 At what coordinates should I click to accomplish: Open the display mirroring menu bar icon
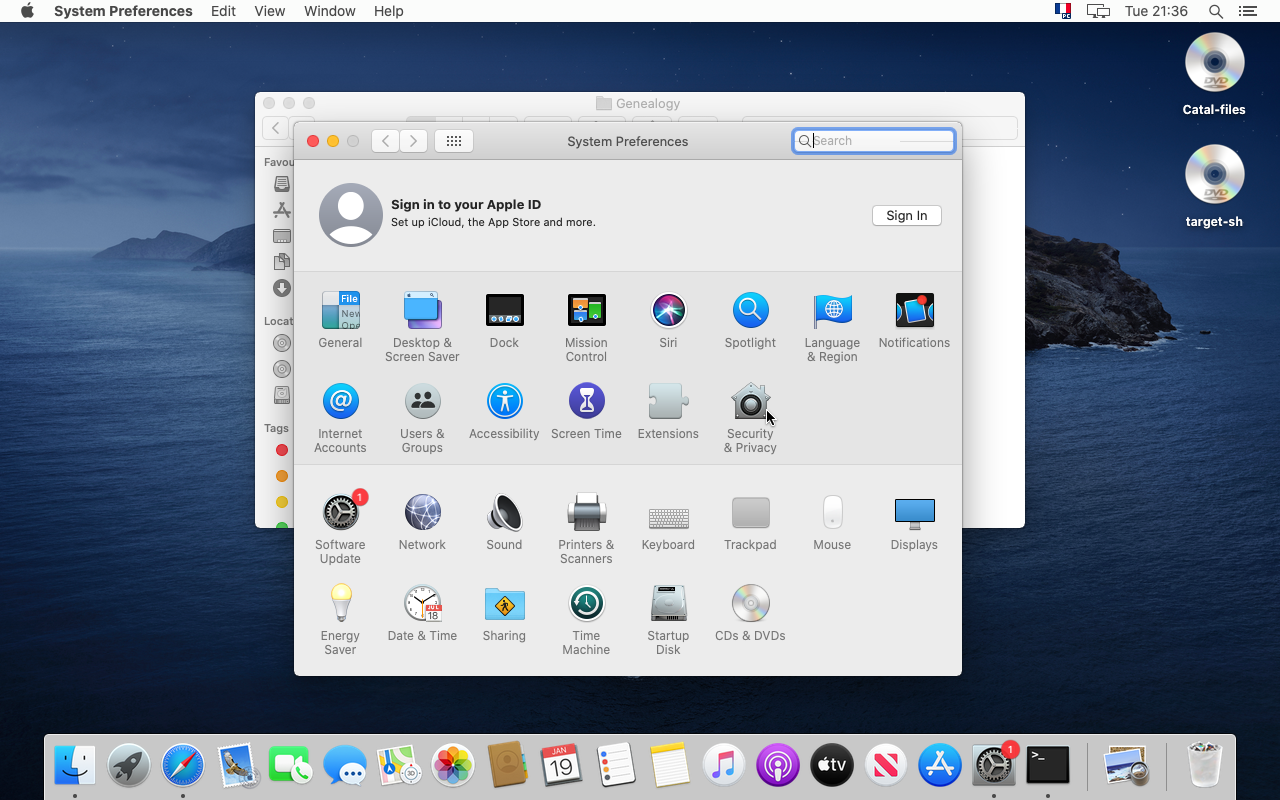[1099, 11]
